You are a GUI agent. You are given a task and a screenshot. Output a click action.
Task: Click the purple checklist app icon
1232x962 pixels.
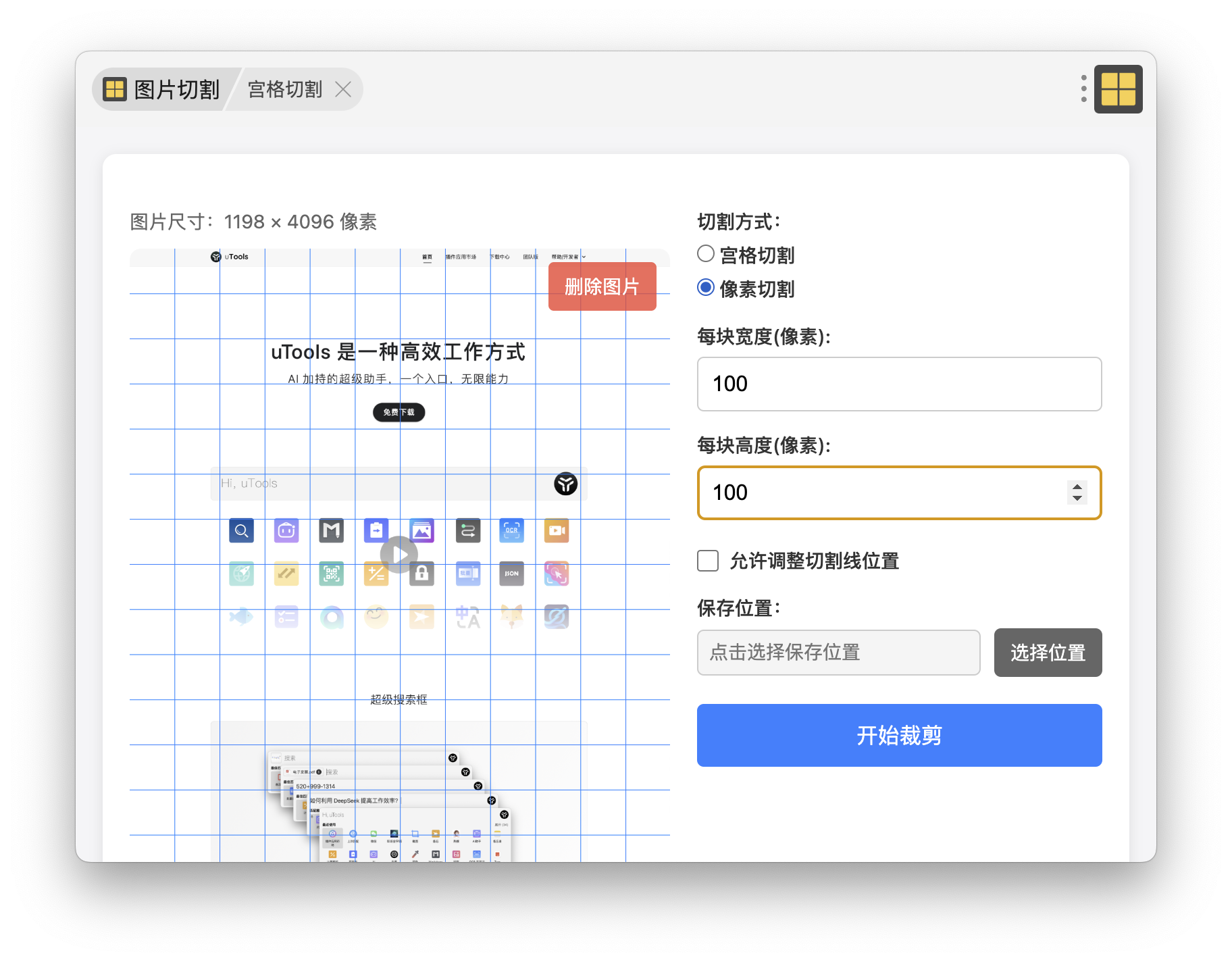pos(286,617)
